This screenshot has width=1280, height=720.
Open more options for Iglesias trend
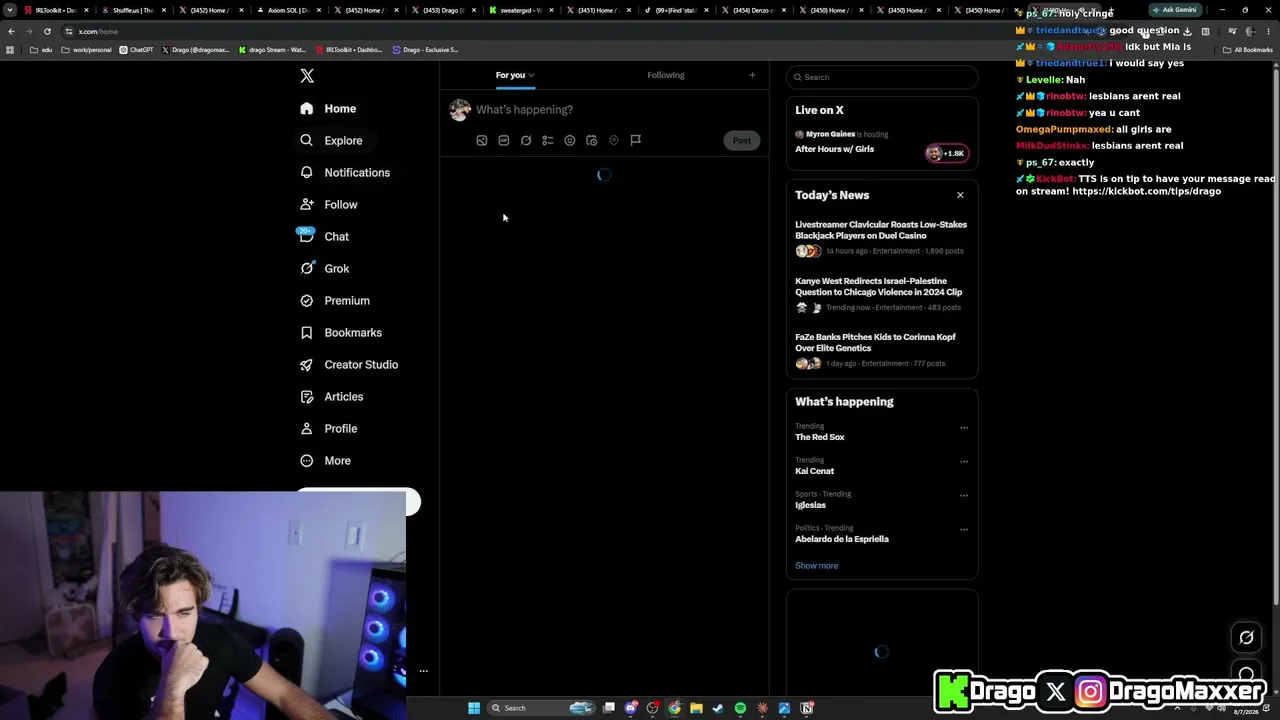[x=964, y=495]
